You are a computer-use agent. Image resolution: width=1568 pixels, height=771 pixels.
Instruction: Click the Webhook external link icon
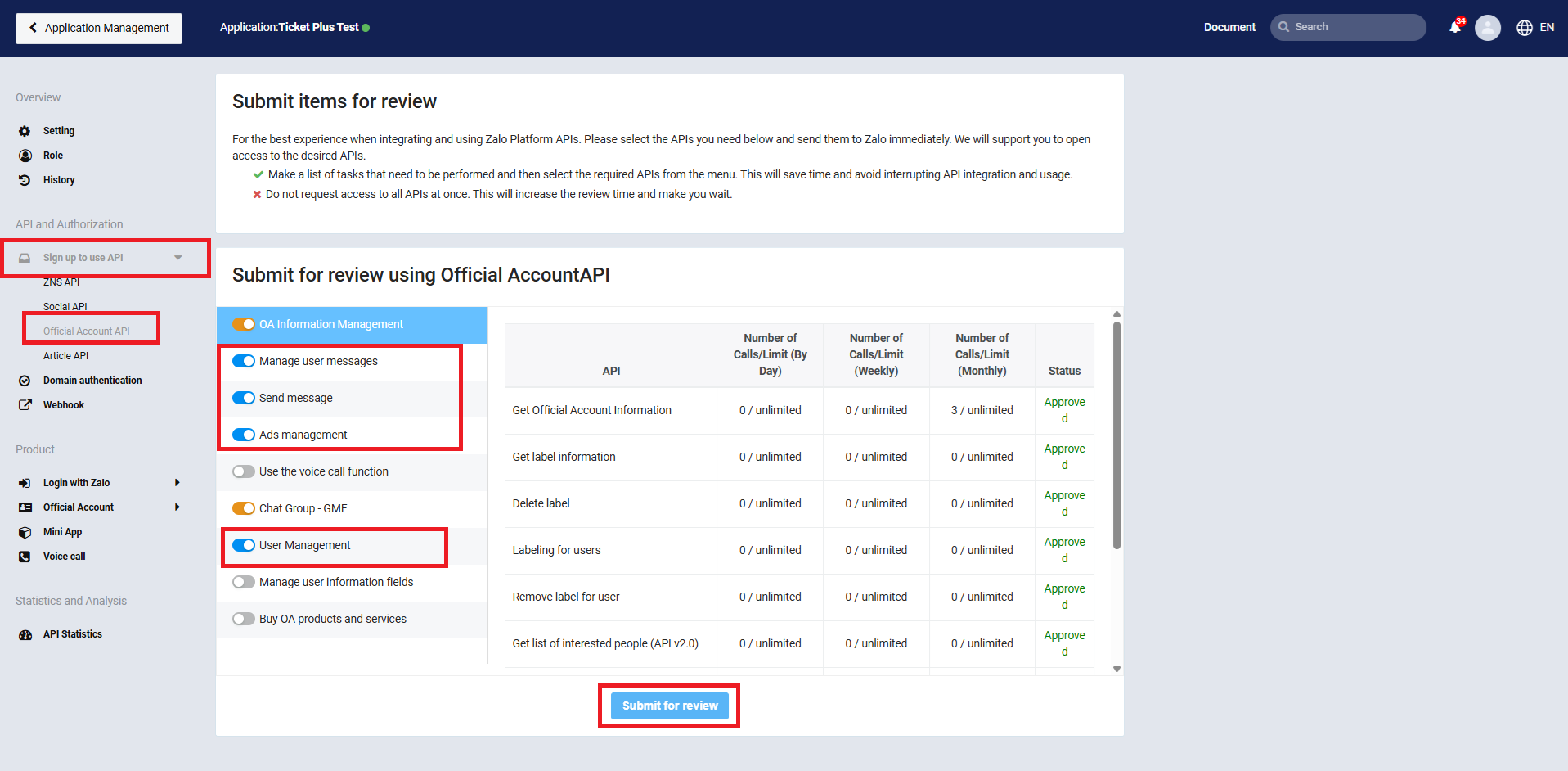(x=25, y=405)
